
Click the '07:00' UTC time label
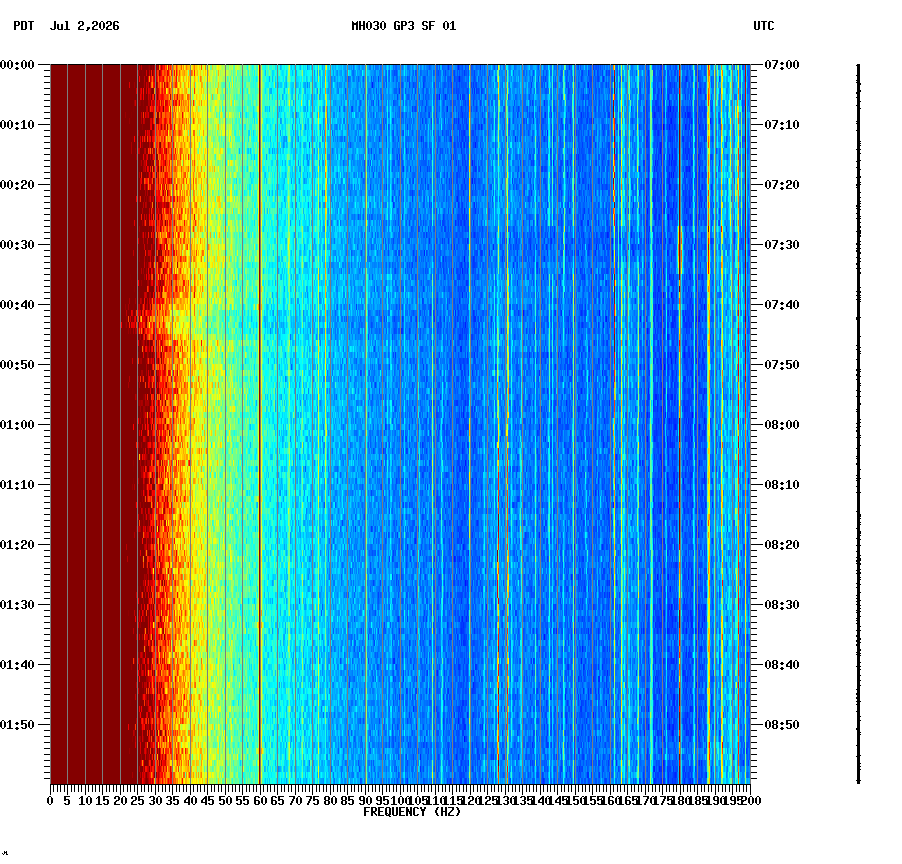click(782, 65)
